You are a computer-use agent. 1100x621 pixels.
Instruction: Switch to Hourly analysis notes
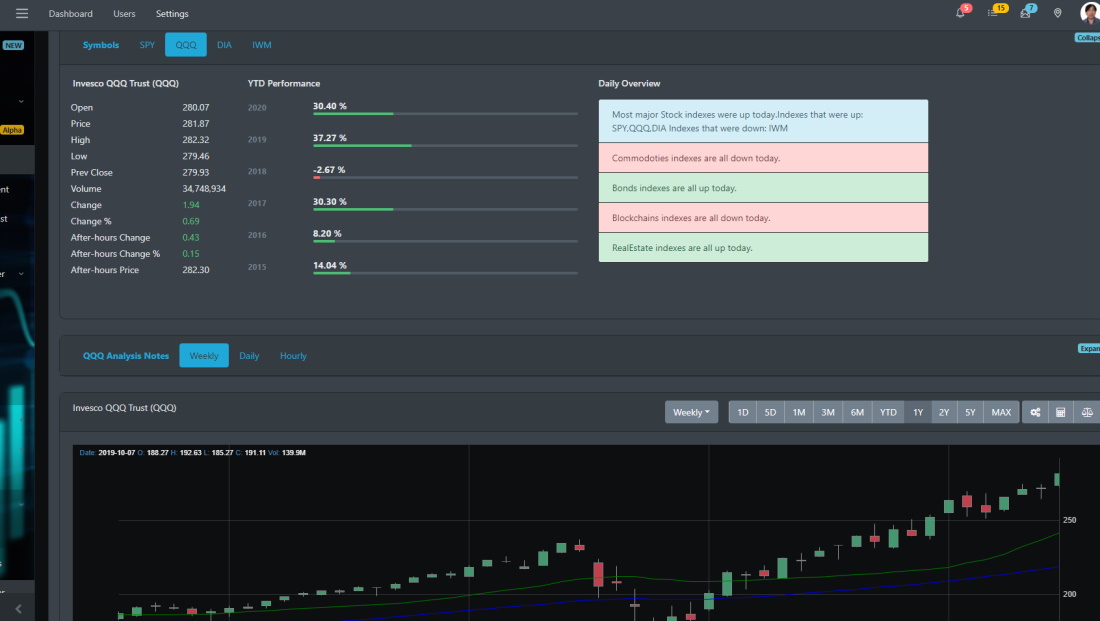[x=293, y=355]
